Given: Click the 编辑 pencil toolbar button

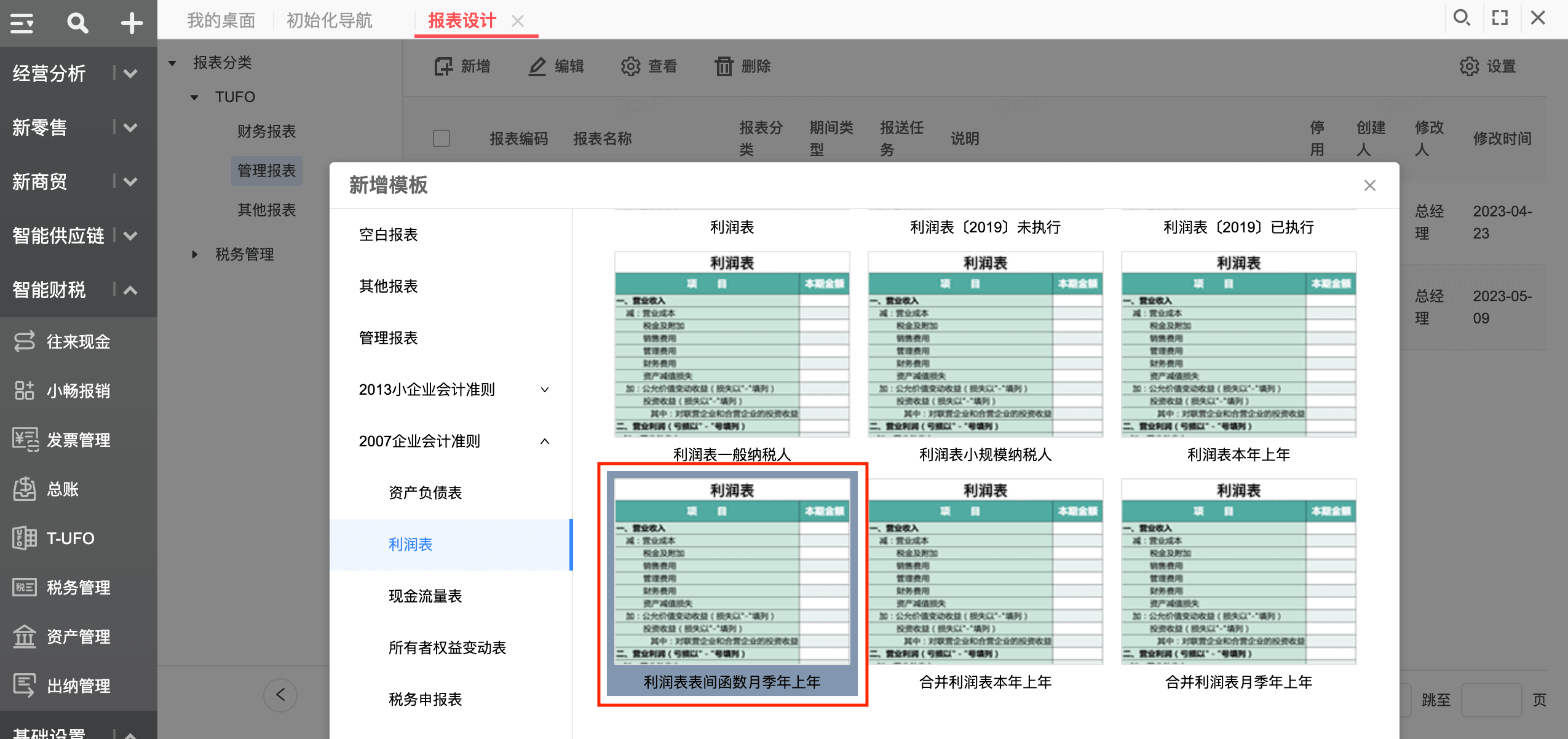Looking at the screenshot, I should coord(556,66).
